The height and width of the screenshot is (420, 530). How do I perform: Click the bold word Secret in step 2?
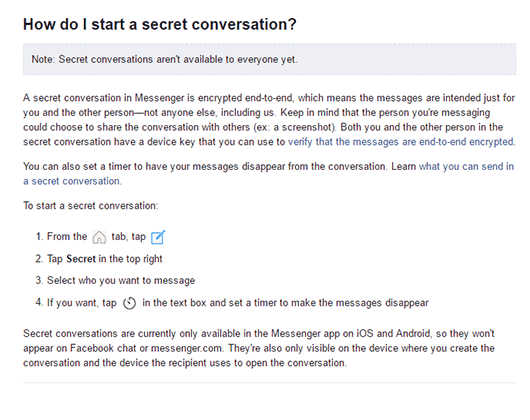[x=81, y=259]
